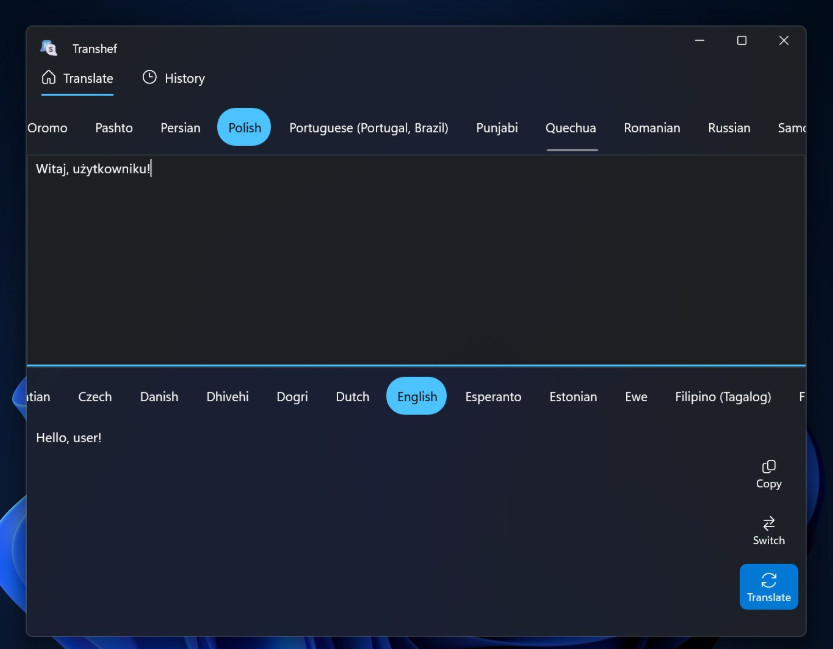Minimize the Transhef window
Viewport: 833px width, 649px height.
[700, 40]
